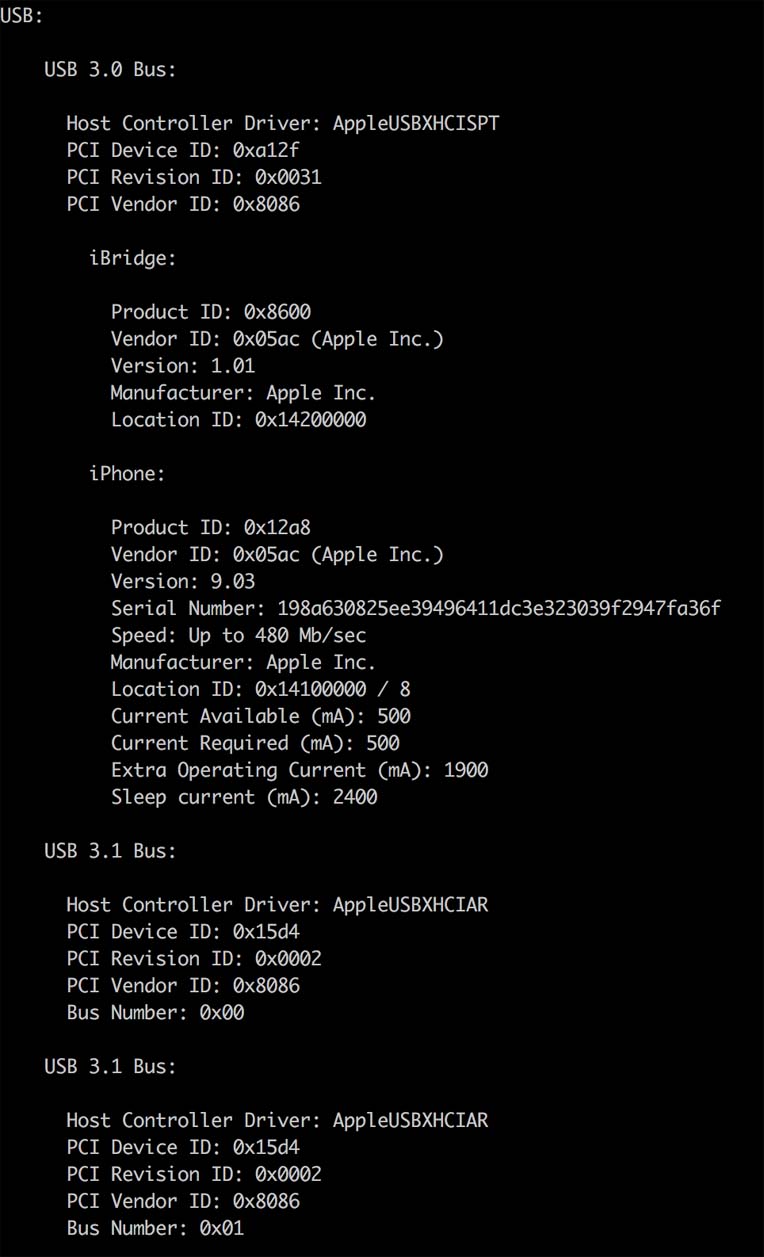Click the iBridge heading
The height and width of the screenshot is (1257, 764).
click(x=132, y=258)
